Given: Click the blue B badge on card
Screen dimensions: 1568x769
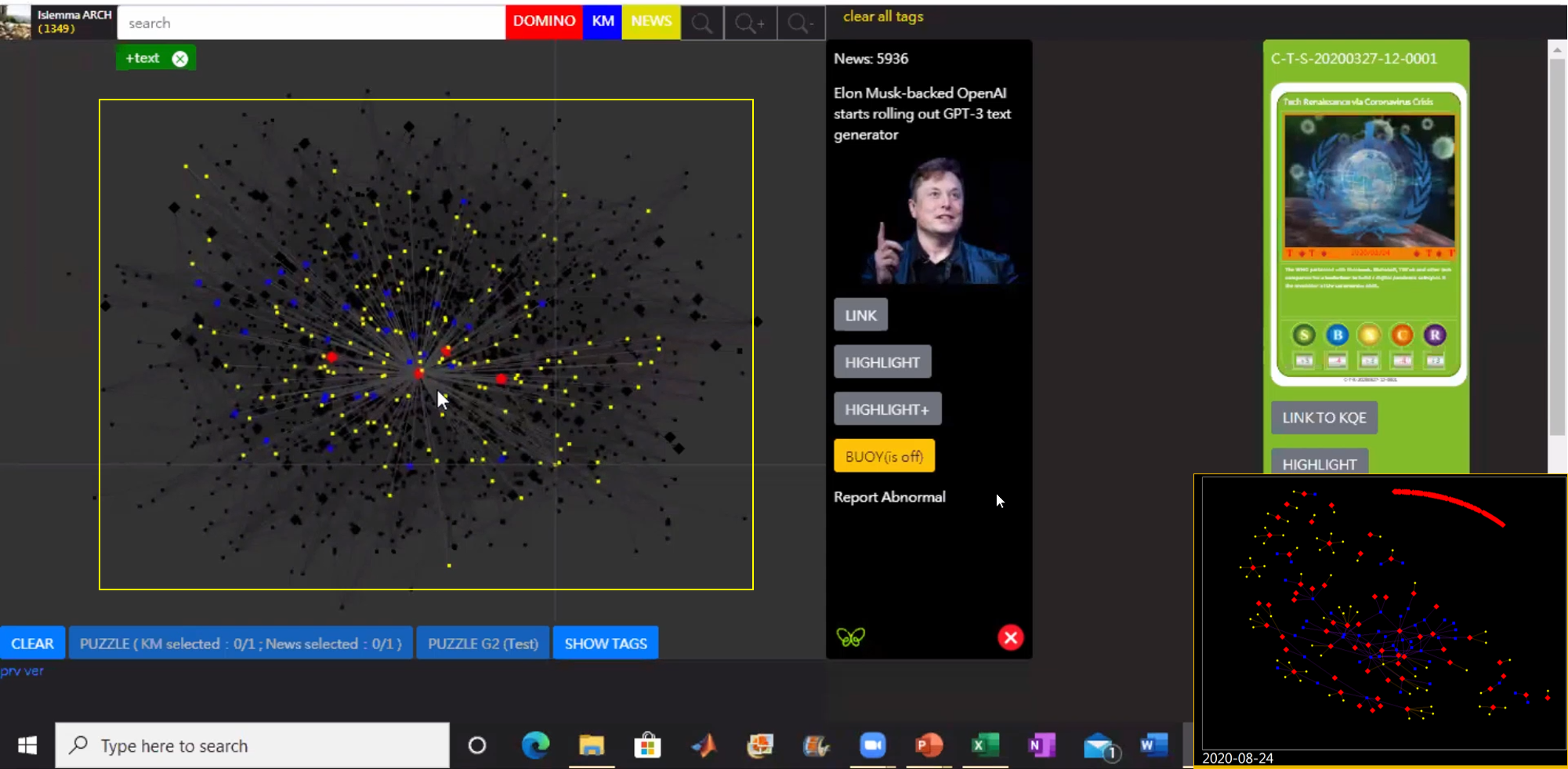Looking at the screenshot, I should 1337,336.
